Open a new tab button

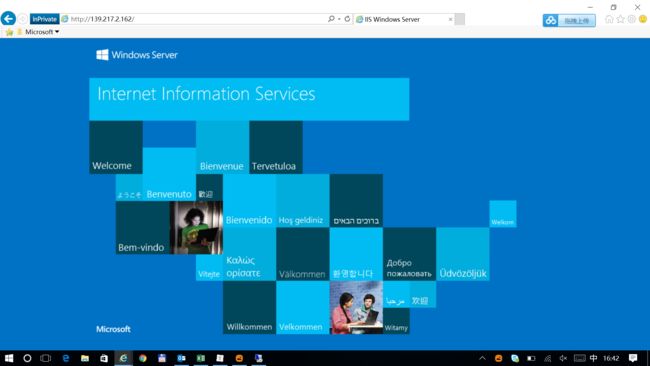click(x=460, y=19)
